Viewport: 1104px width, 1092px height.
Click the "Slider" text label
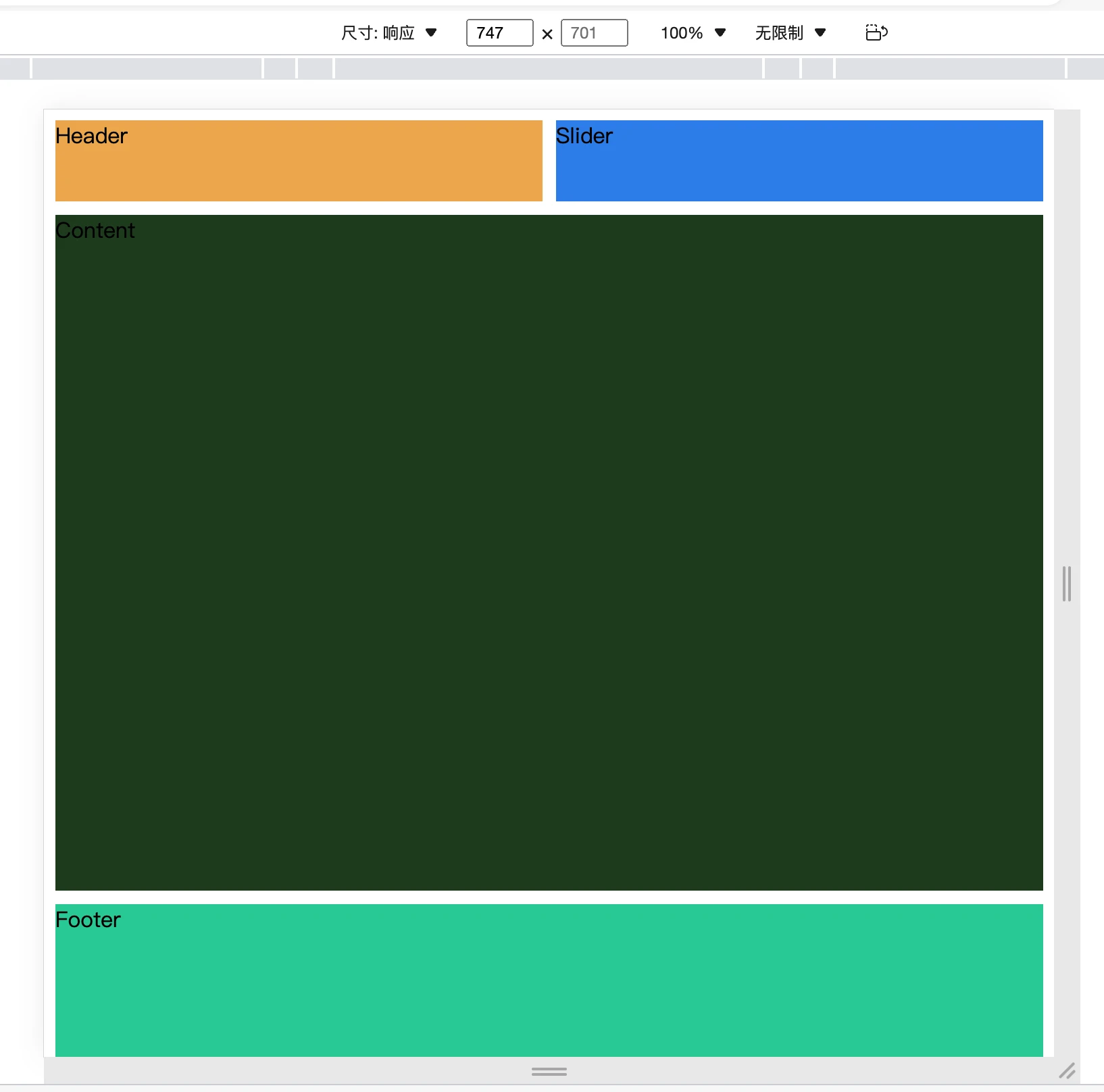point(584,136)
